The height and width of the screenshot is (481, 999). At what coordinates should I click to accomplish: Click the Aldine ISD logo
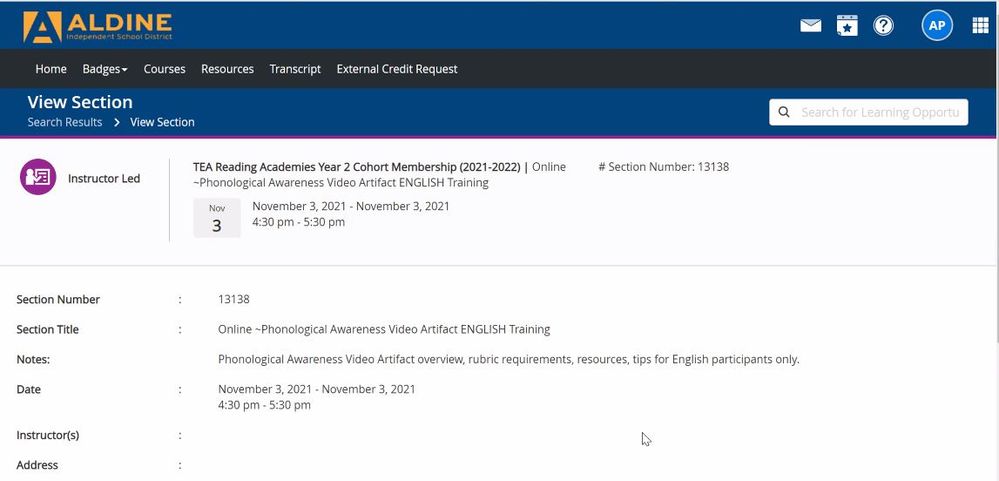click(97, 26)
